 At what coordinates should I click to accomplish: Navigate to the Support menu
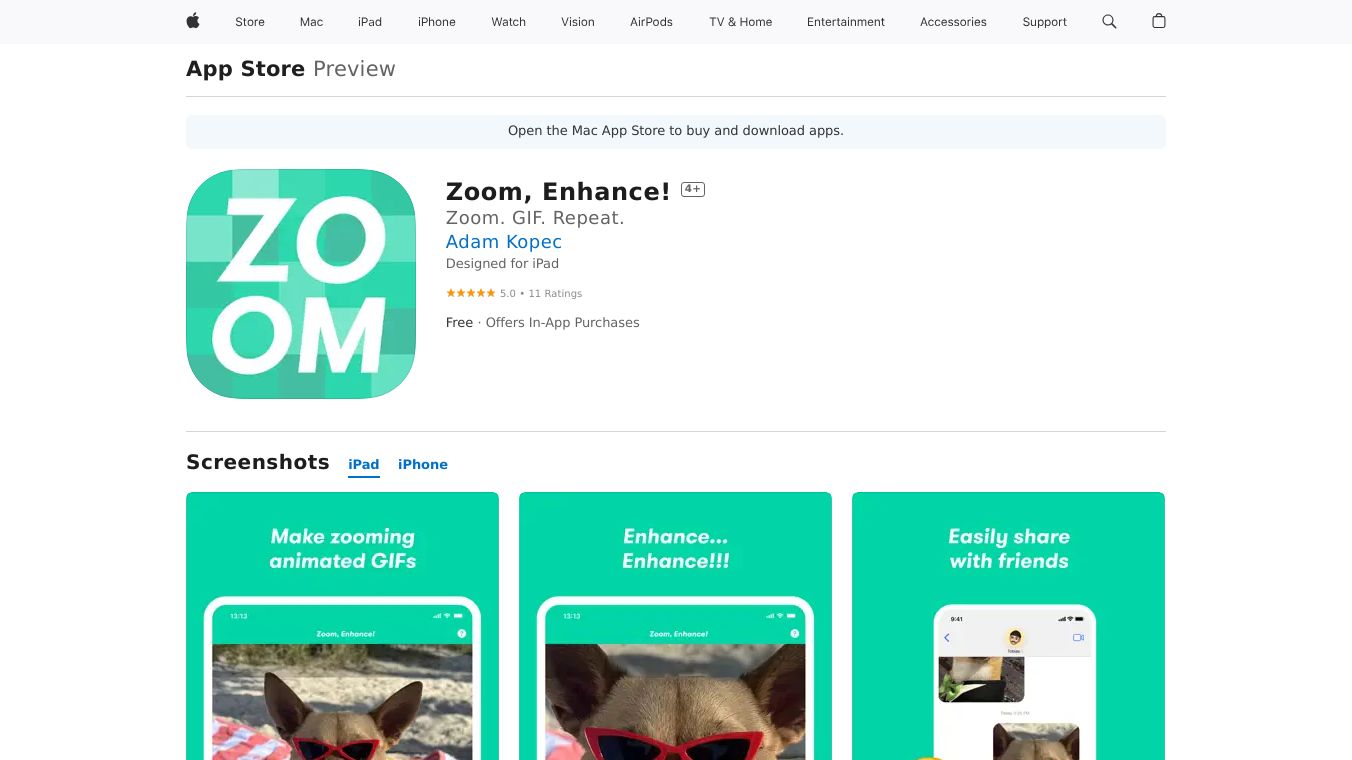click(1044, 22)
